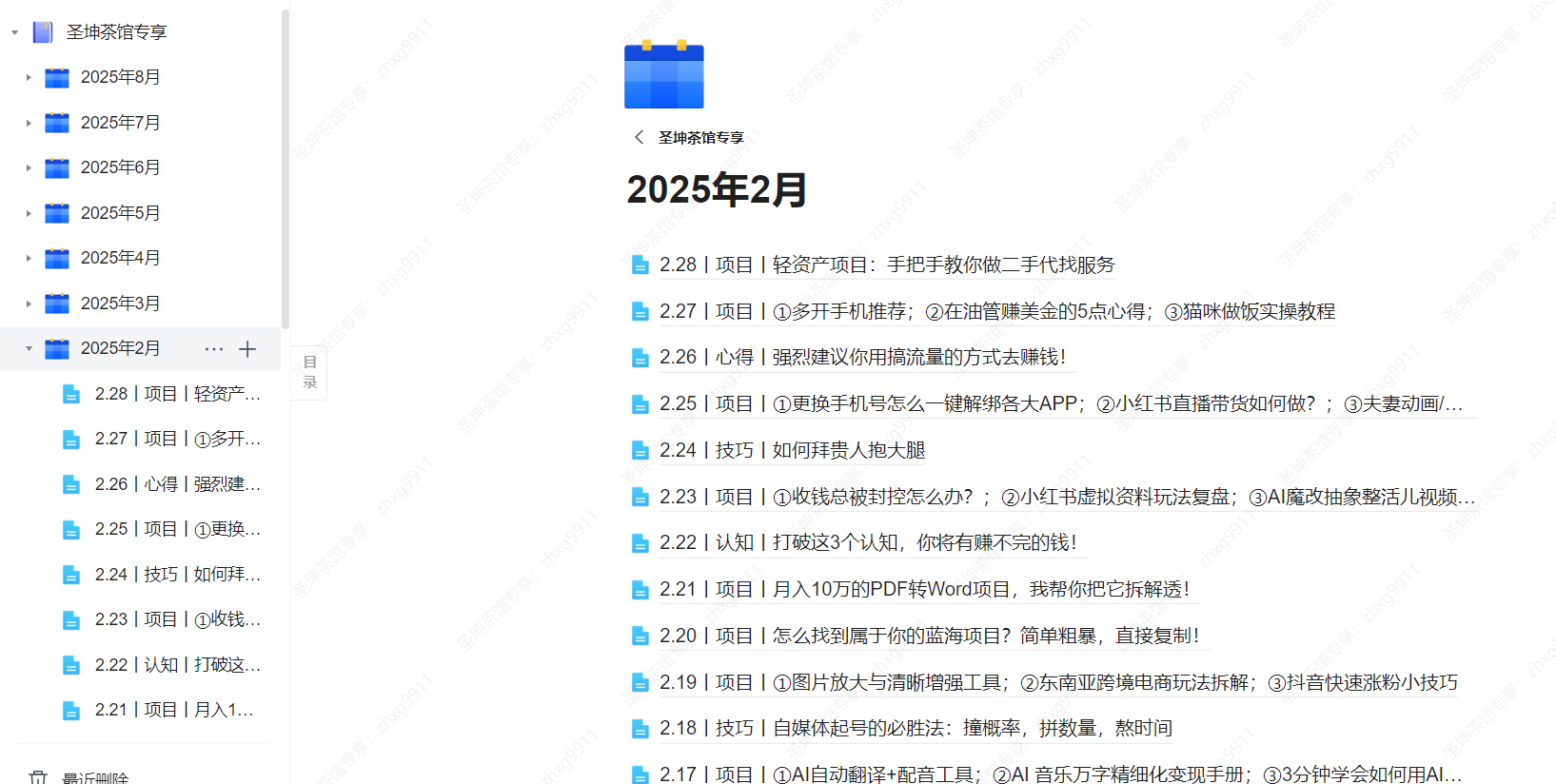Expand the 2025年8月 folder arrow
Screen dimensions: 1556x784
click(x=29, y=77)
